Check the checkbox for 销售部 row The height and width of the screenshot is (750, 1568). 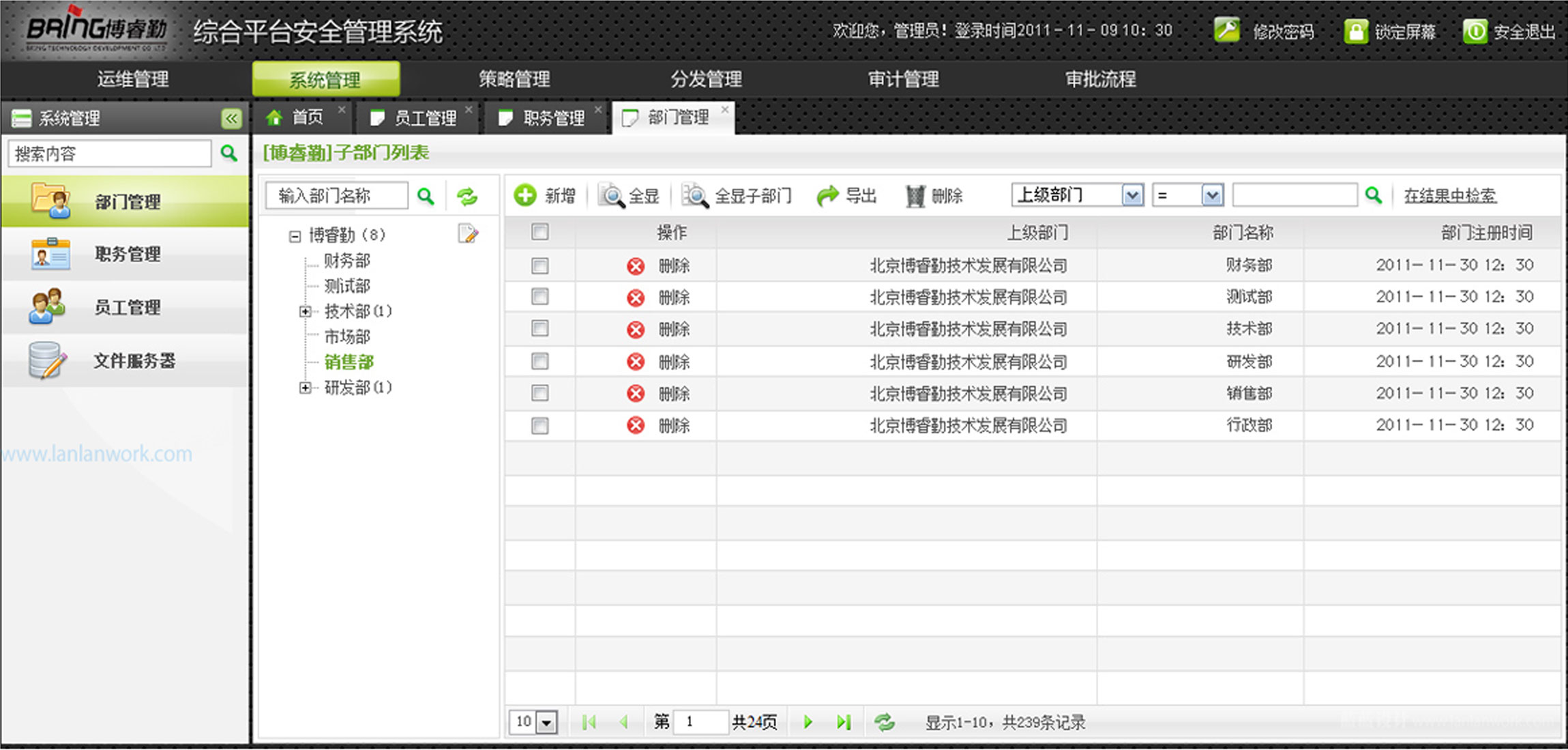click(540, 392)
